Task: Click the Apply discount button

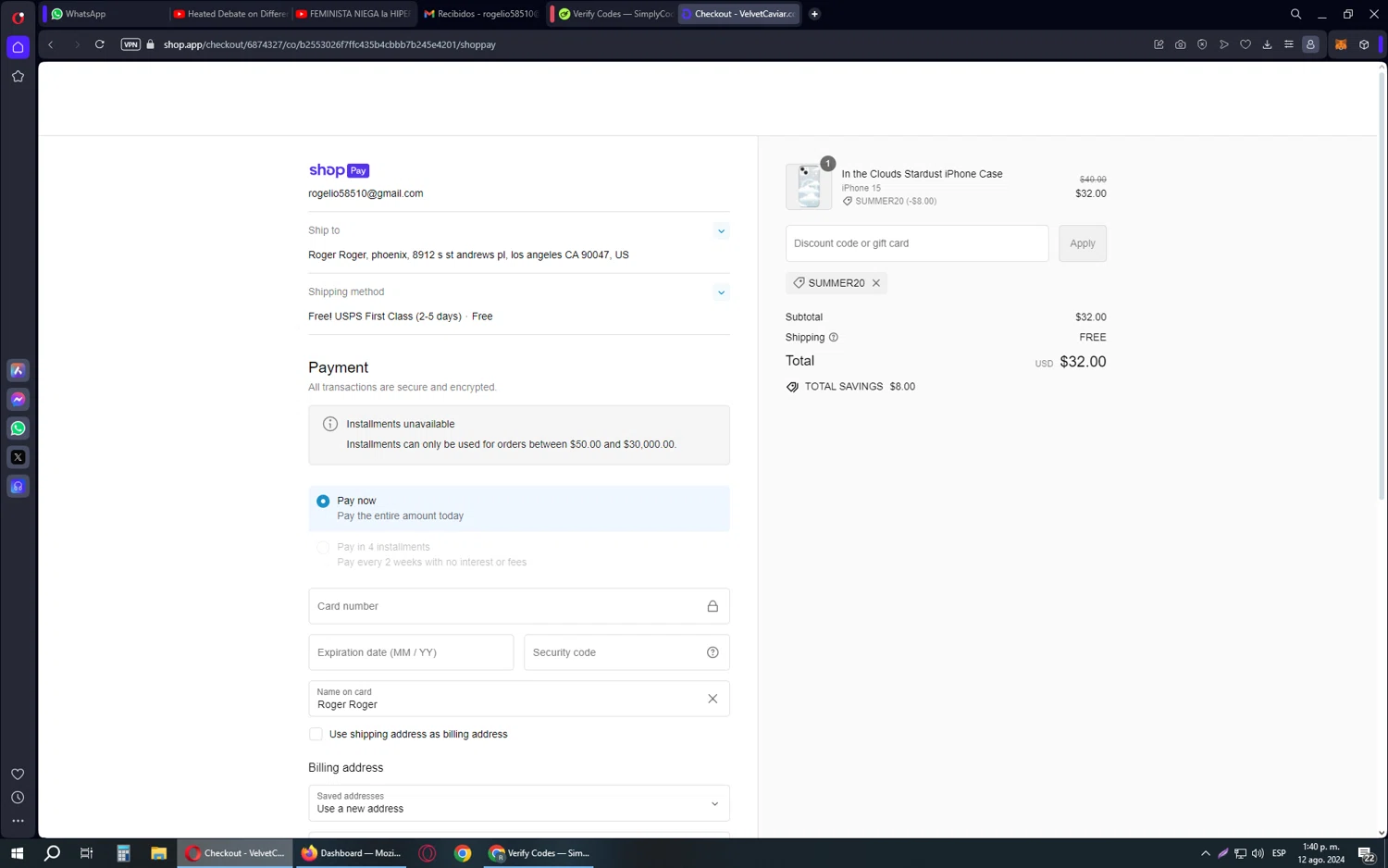Action: coord(1082,243)
